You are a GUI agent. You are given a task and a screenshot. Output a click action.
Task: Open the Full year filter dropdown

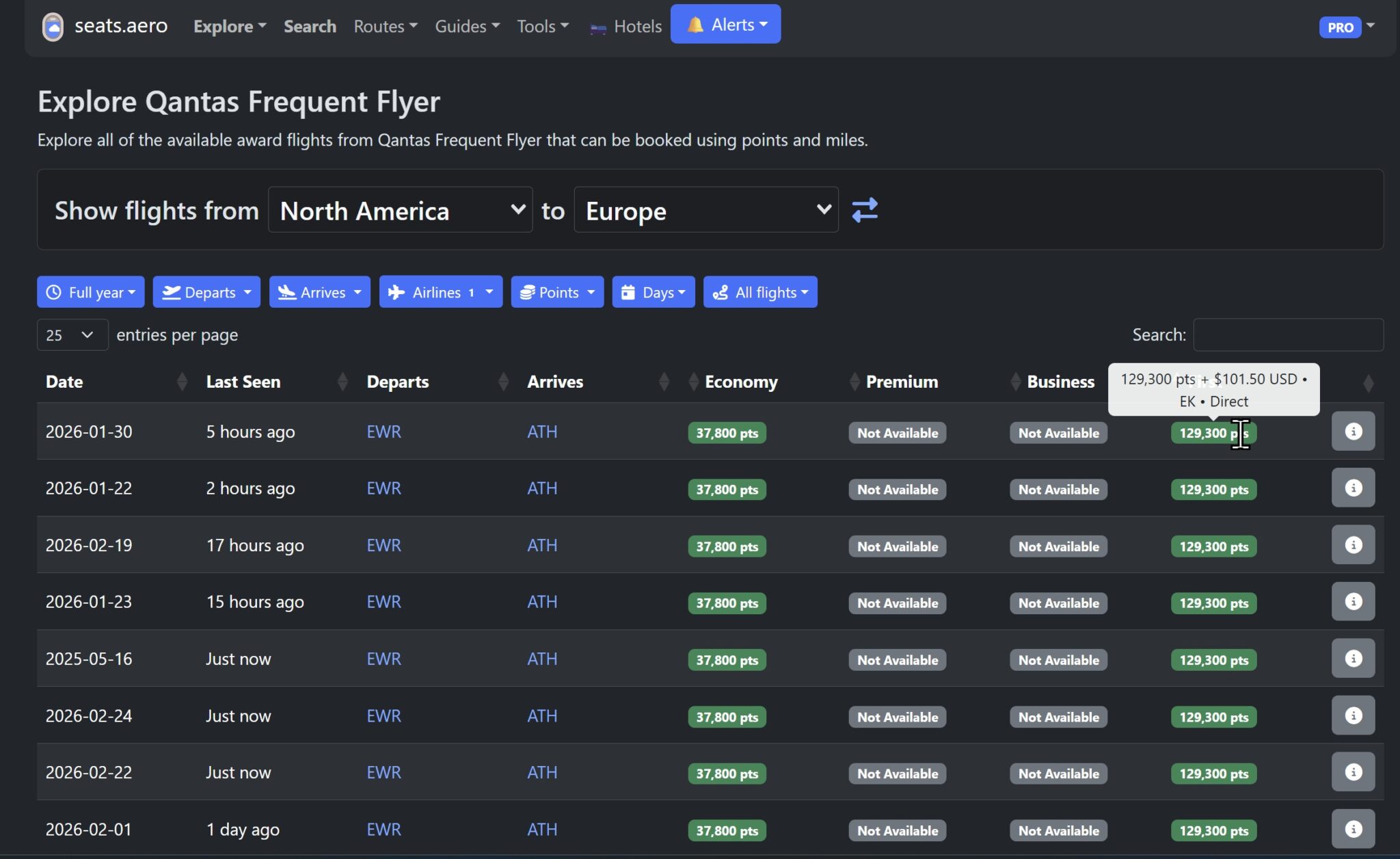click(90, 292)
